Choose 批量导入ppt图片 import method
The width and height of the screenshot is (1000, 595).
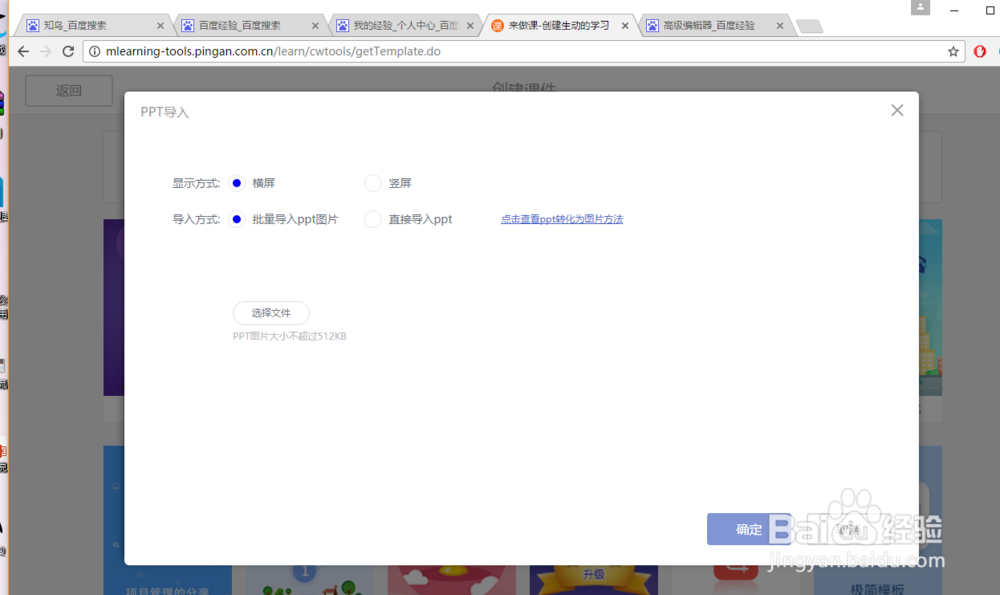pos(237,219)
